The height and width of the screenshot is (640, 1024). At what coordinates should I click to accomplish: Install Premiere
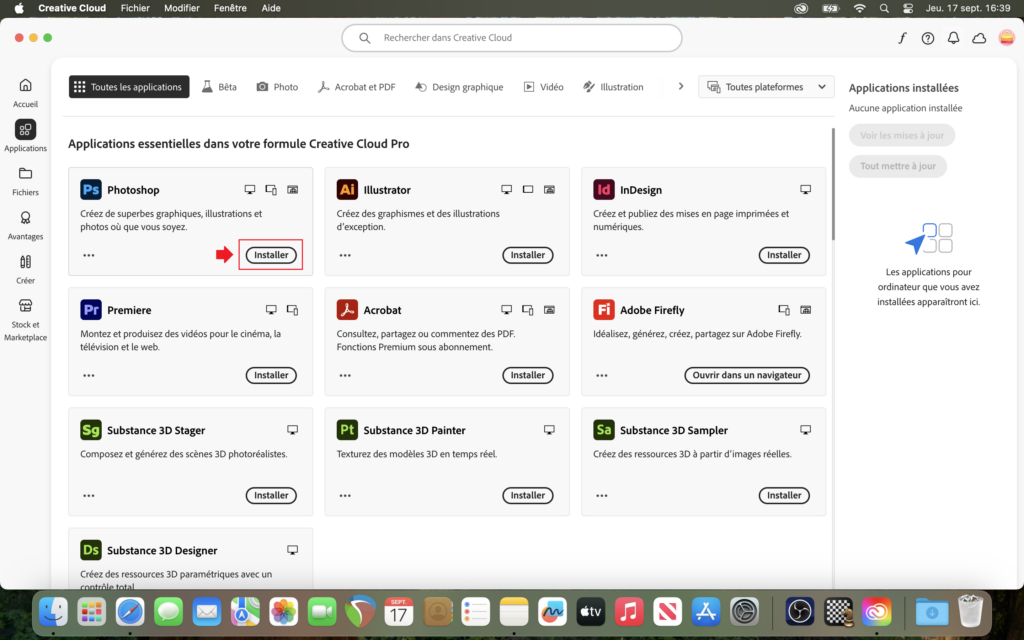(271, 376)
